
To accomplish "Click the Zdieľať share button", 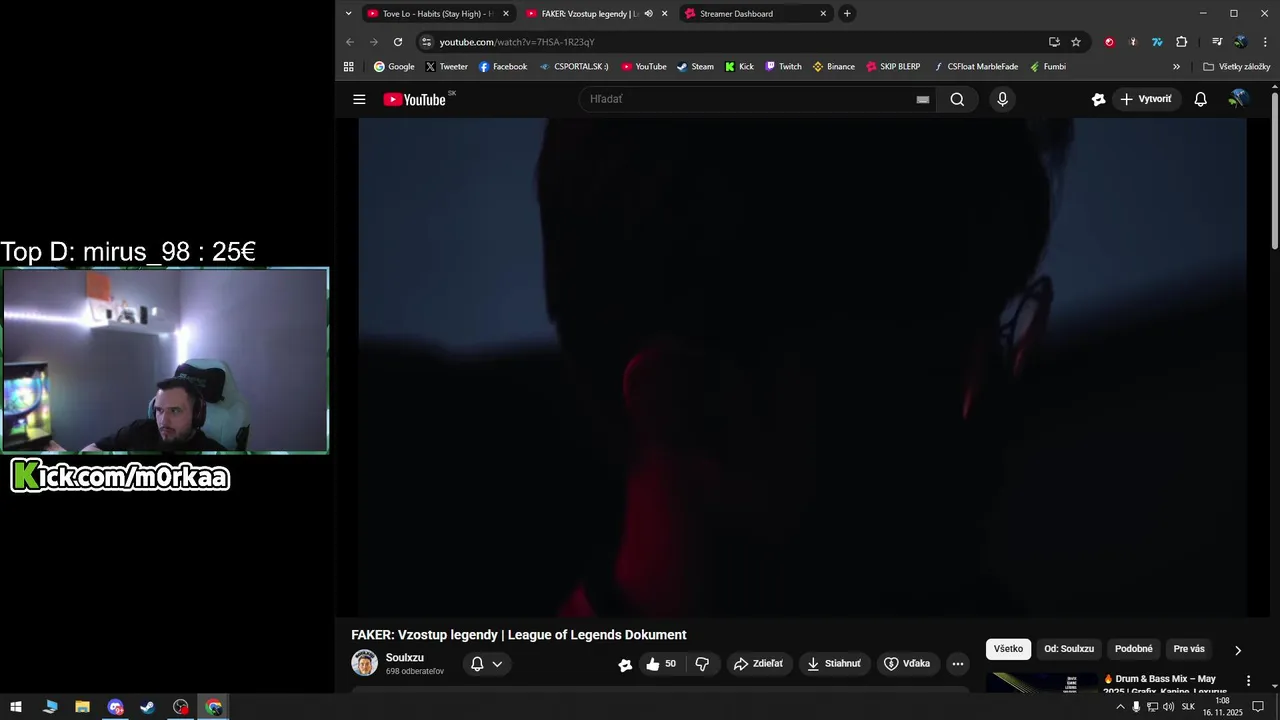I will [758, 664].
